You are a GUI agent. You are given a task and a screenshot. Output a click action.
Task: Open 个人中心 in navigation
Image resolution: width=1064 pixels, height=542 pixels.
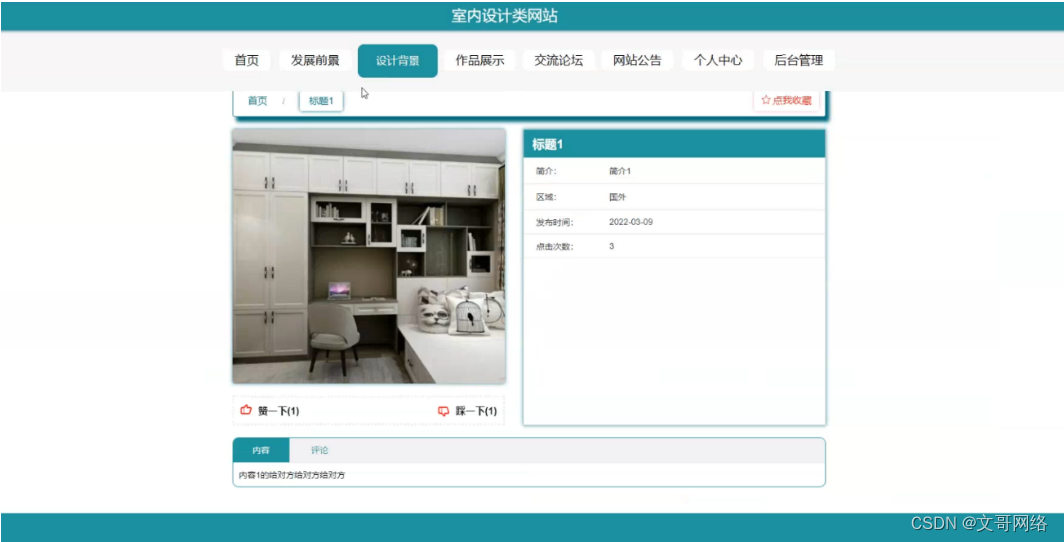click(718, 60)
